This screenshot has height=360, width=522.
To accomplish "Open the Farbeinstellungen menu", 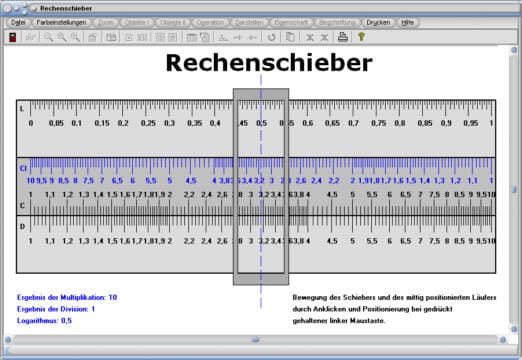I will click(x=61, y=22).
